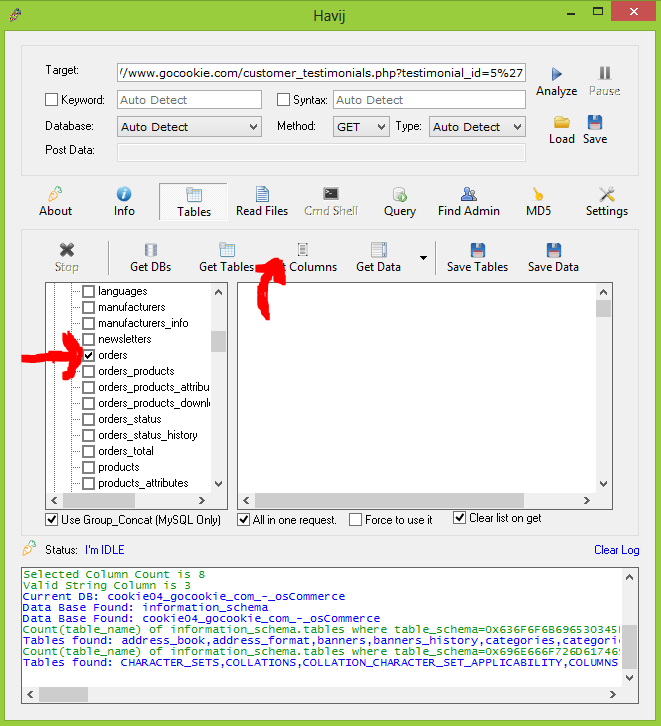Click table list scroll up arrow
This screenshot has width=661, height=726.
pyautogui.click(x=218, y=292)
